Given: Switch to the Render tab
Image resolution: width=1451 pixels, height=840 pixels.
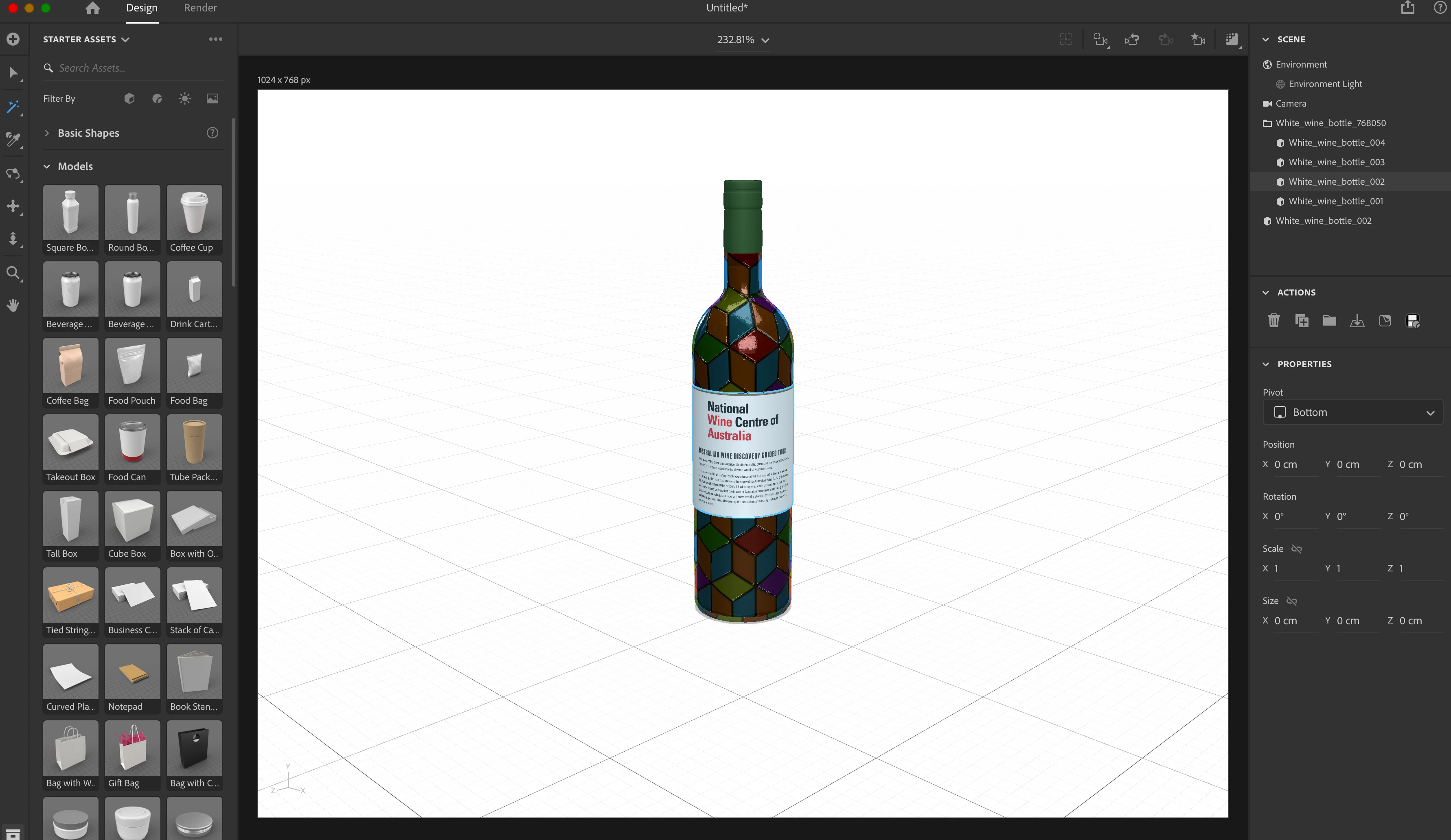Looking at the screenshot, I should [200, 8].
